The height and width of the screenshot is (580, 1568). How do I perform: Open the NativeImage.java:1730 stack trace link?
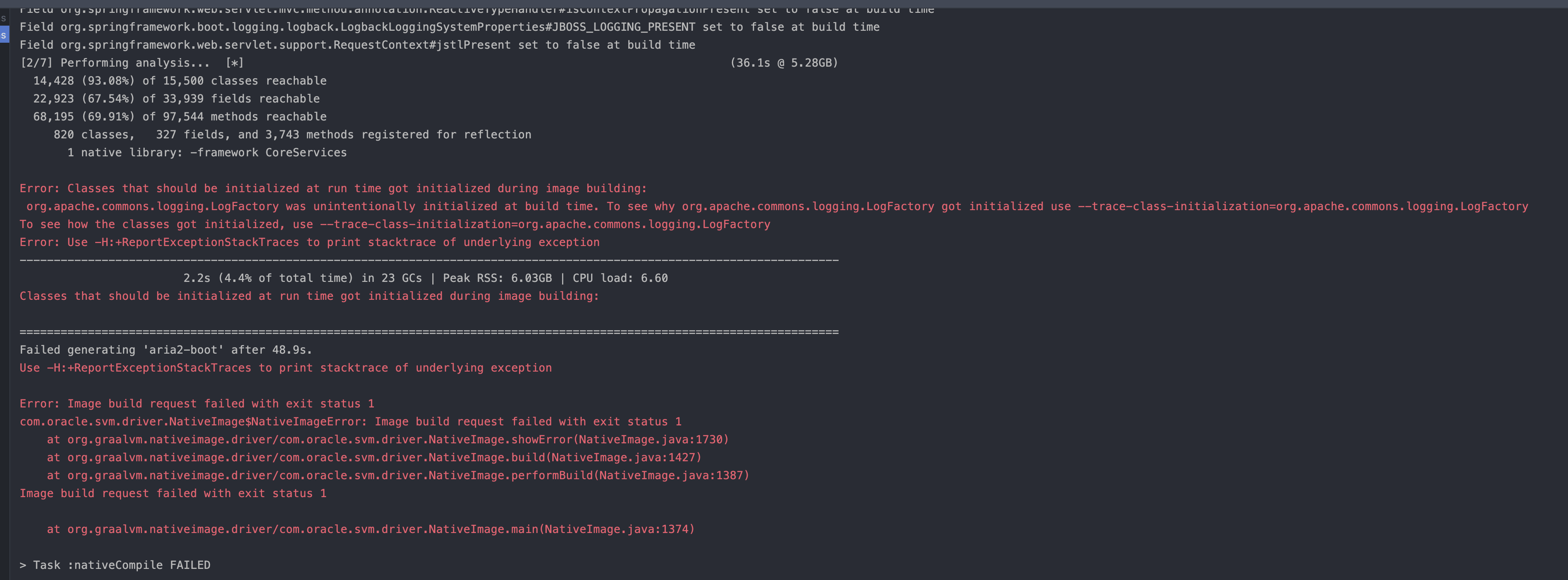tap(653, 439)
